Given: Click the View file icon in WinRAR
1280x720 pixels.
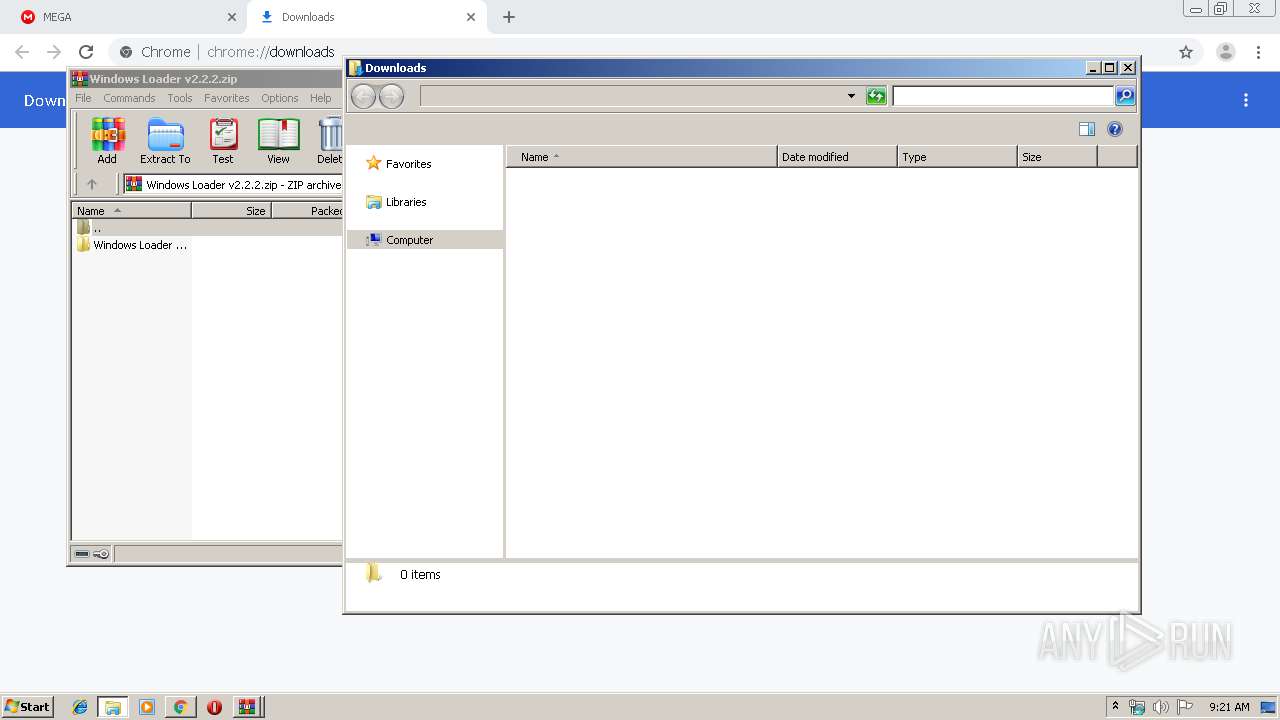Looking at the screenshot, I should (x=278, y=141).
